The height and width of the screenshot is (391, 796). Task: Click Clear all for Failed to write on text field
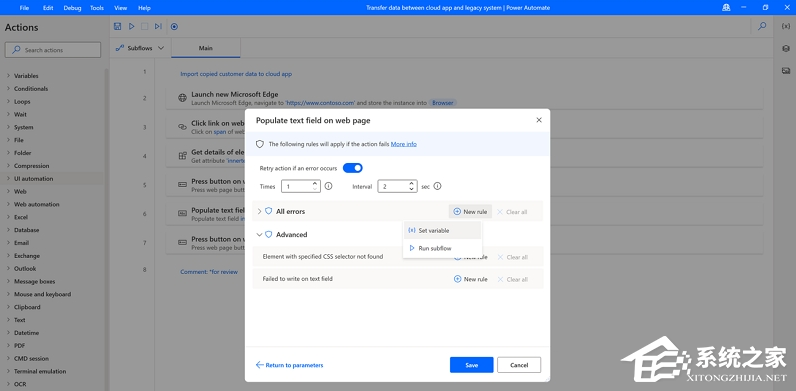coord(512,279)
